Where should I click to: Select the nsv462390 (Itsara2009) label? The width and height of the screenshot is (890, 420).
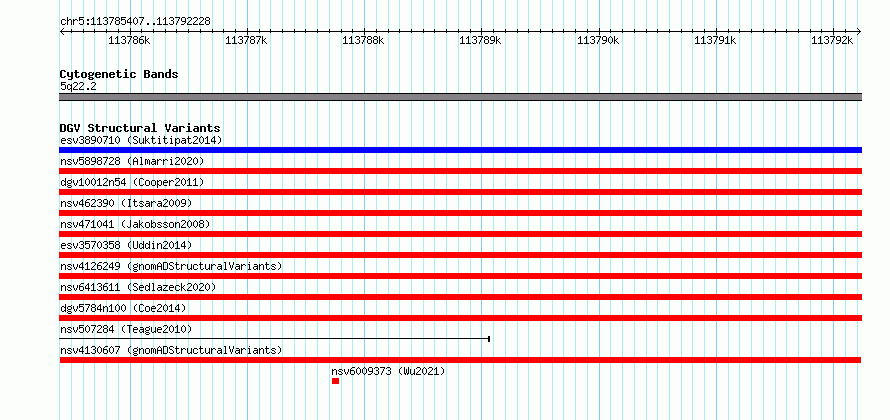click(126, 203)
